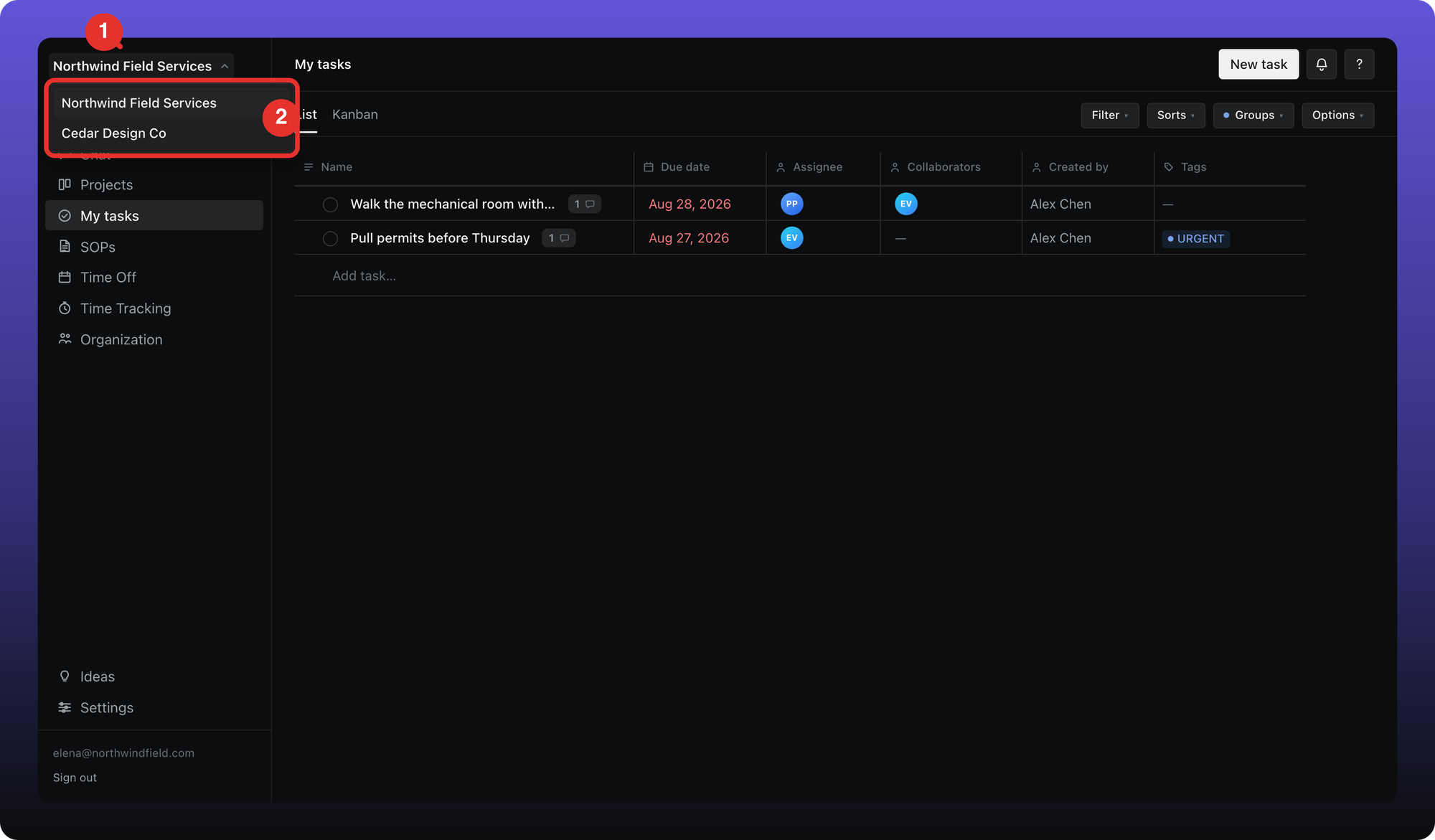This screenshot has height=840, width=1435.
Task: Open the Groups dropdown
Action: (1253, 115)
